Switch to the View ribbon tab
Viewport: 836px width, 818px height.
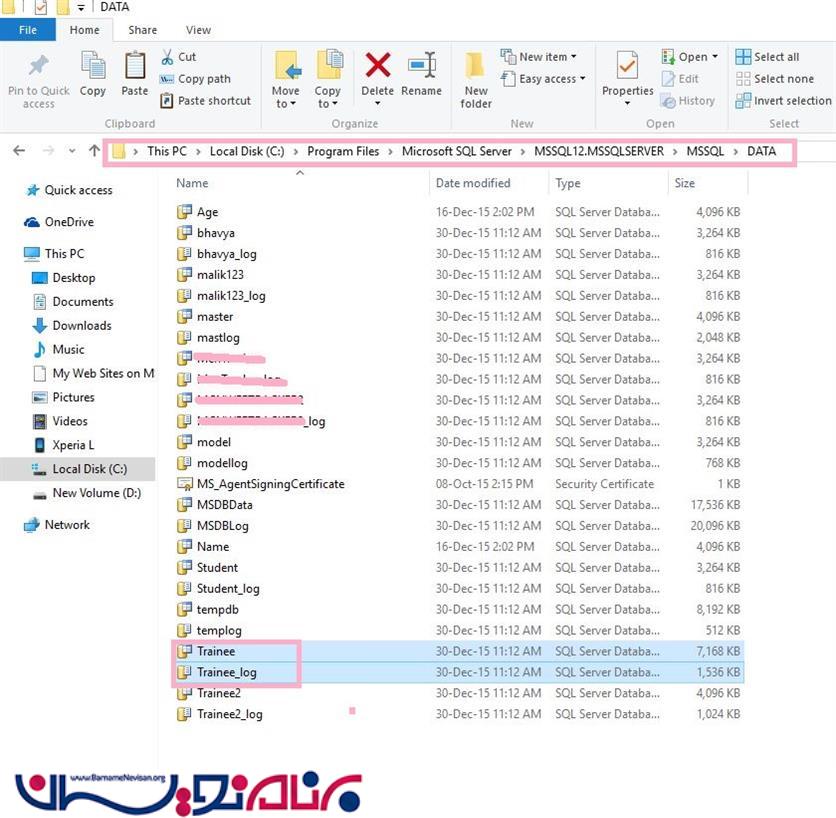[198, 30]
